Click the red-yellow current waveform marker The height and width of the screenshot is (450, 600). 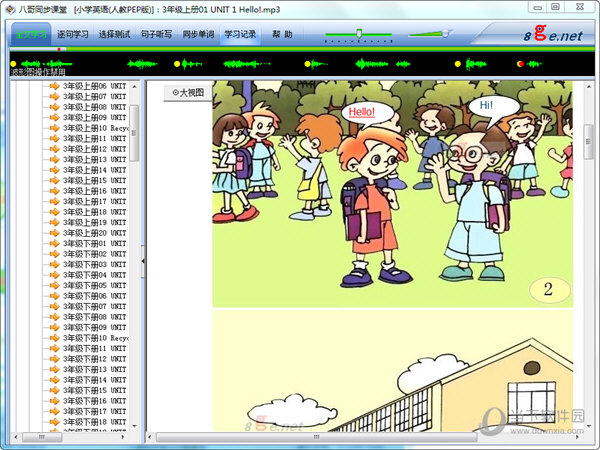tap(520, 64)
